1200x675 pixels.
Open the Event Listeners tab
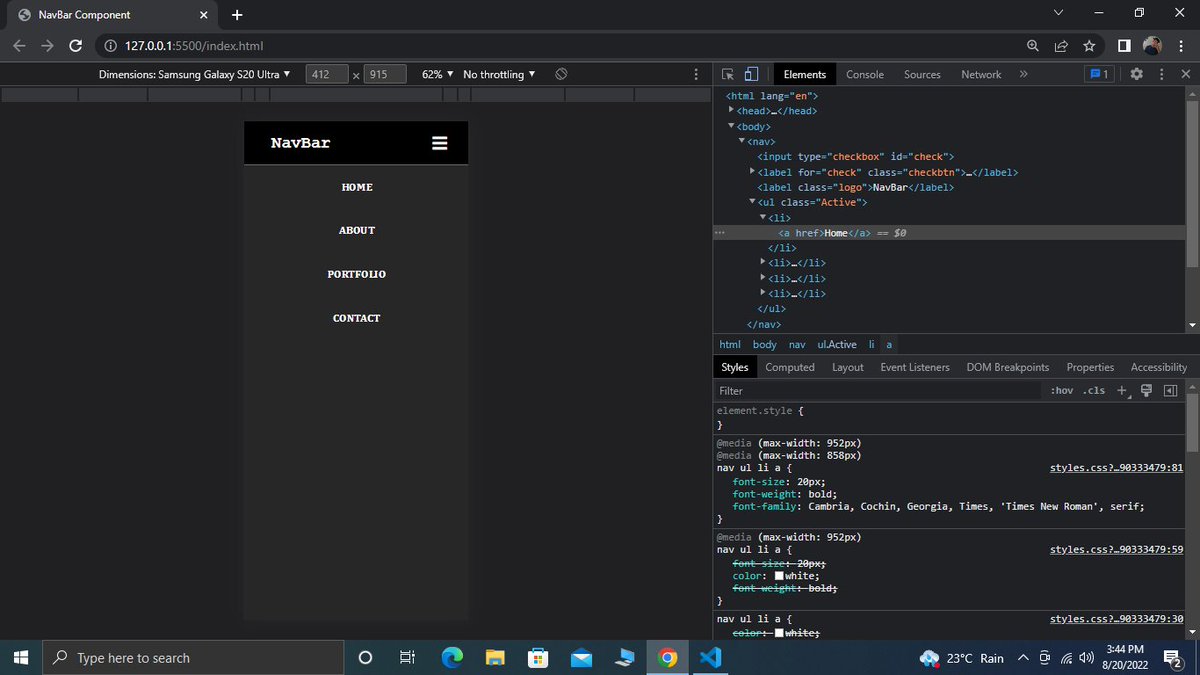[915, 367]
